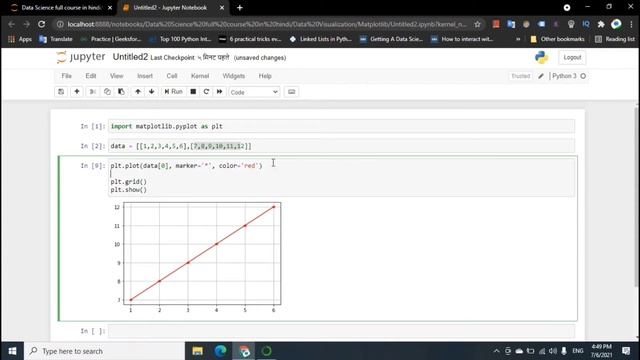640x360 pixels.
Task: Show hidden system tray icons chevron
Action: (x=496, y=351)
